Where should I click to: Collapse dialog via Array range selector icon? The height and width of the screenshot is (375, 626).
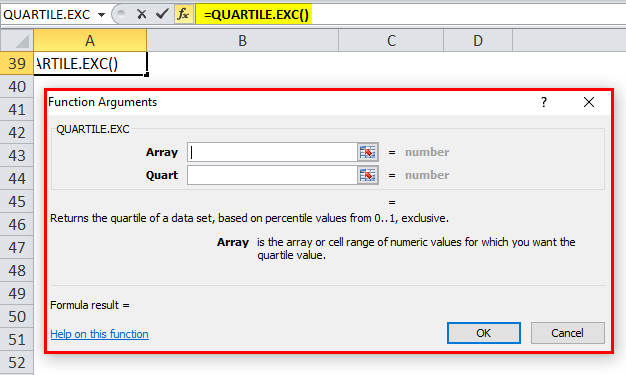coord(368,152)
